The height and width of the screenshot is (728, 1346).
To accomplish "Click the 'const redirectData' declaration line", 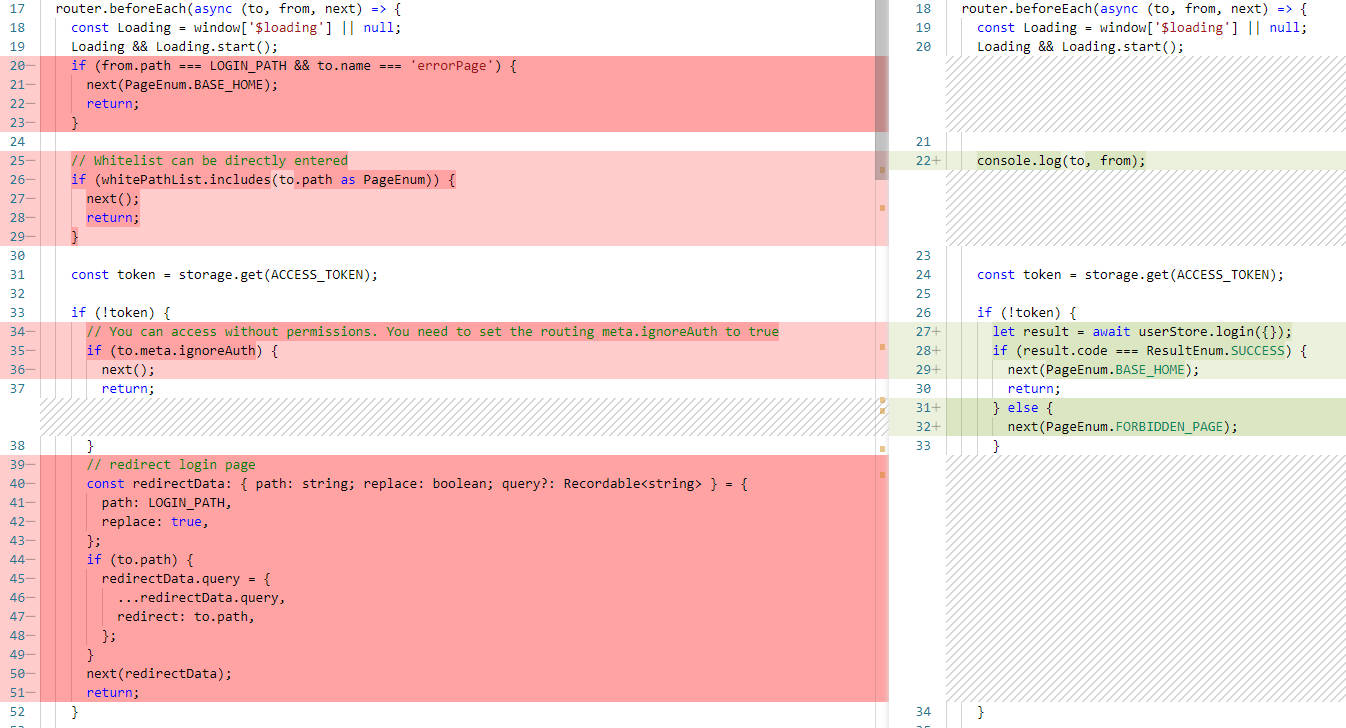I will tap(417, 483).
